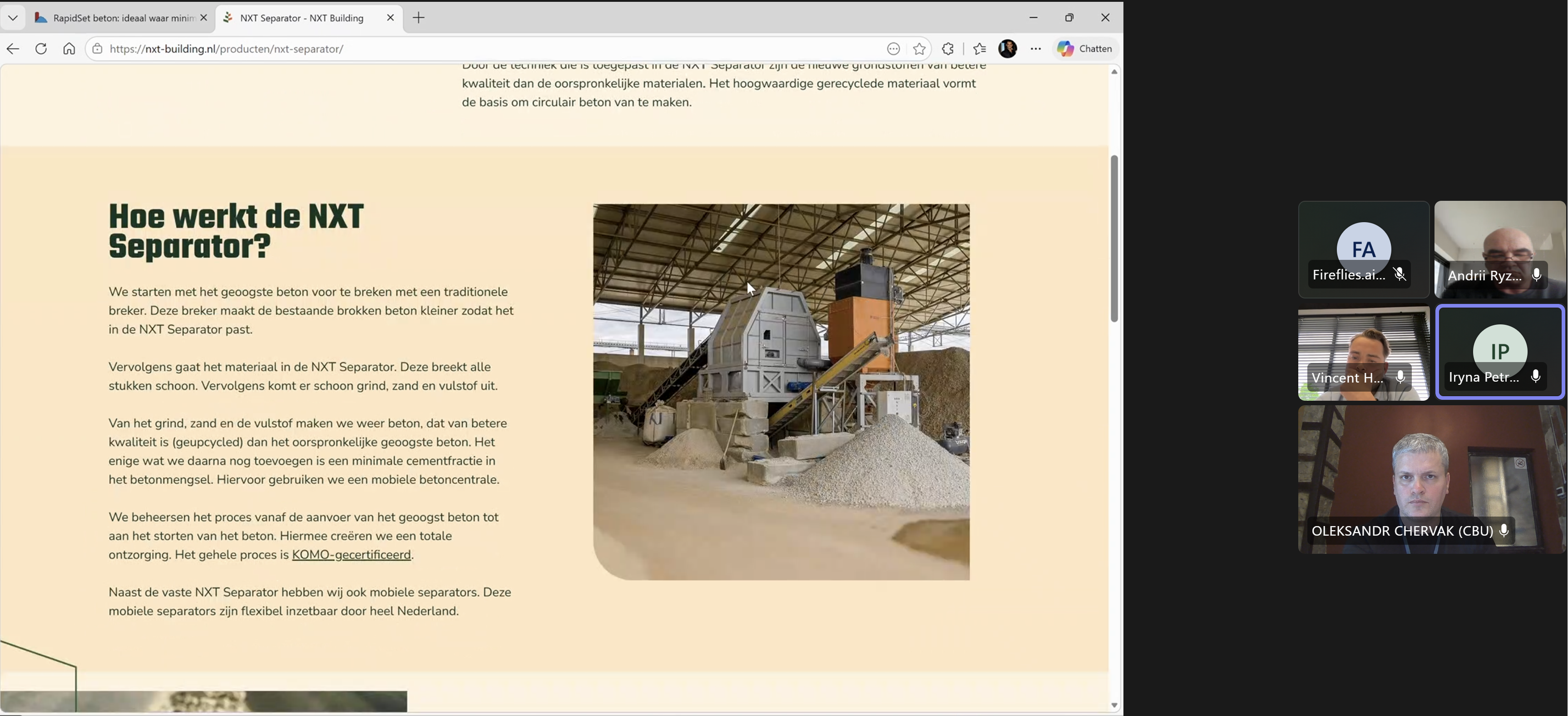Go back to the previous page
The image size is (1568, 716).
pyautogui.click(x=13, y=49)
